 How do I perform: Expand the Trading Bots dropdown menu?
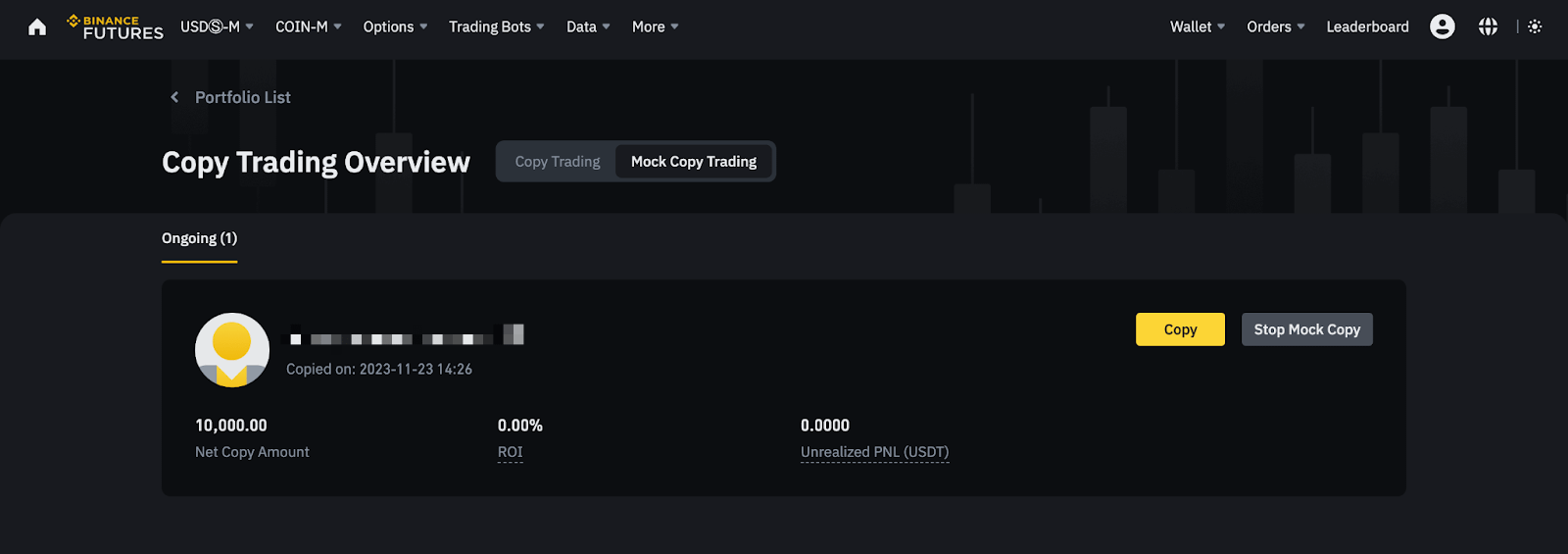(x=497, y=26)
